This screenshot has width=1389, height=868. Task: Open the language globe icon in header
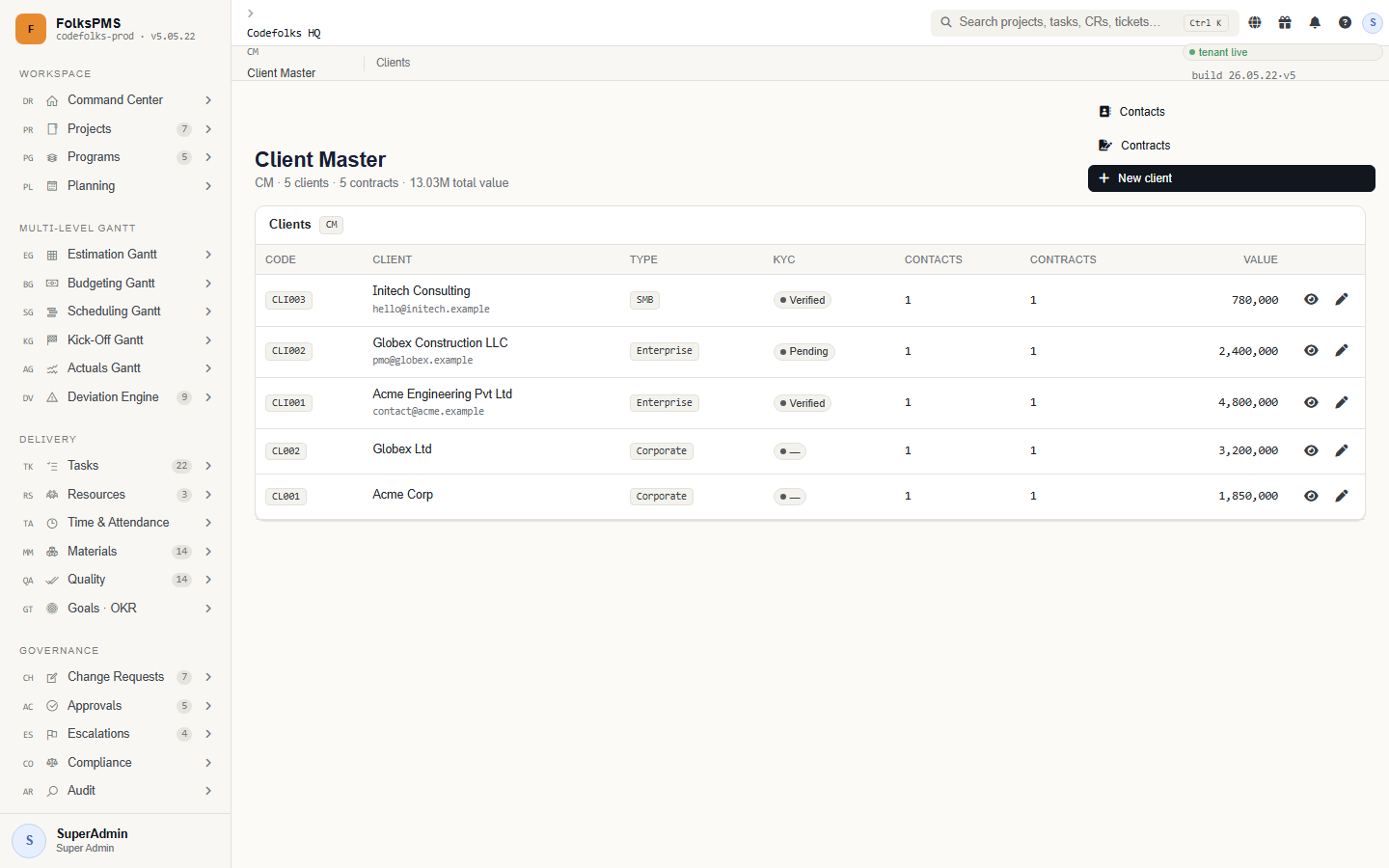click(x=1255, y=22)
